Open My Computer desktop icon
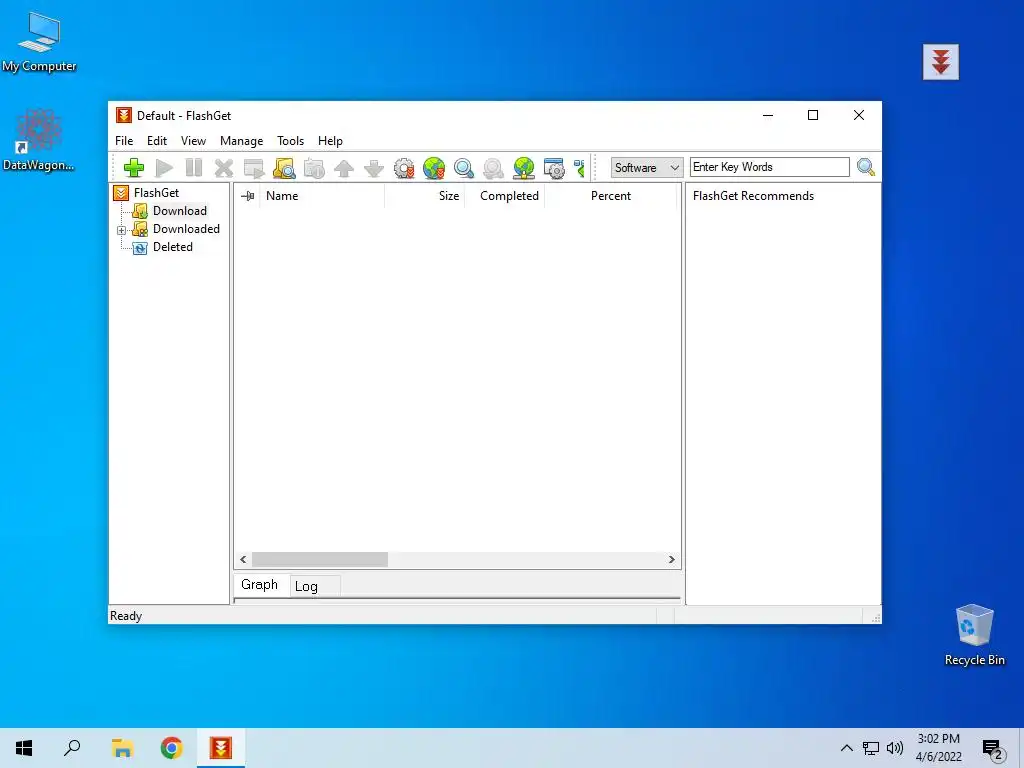 (39, 42)
